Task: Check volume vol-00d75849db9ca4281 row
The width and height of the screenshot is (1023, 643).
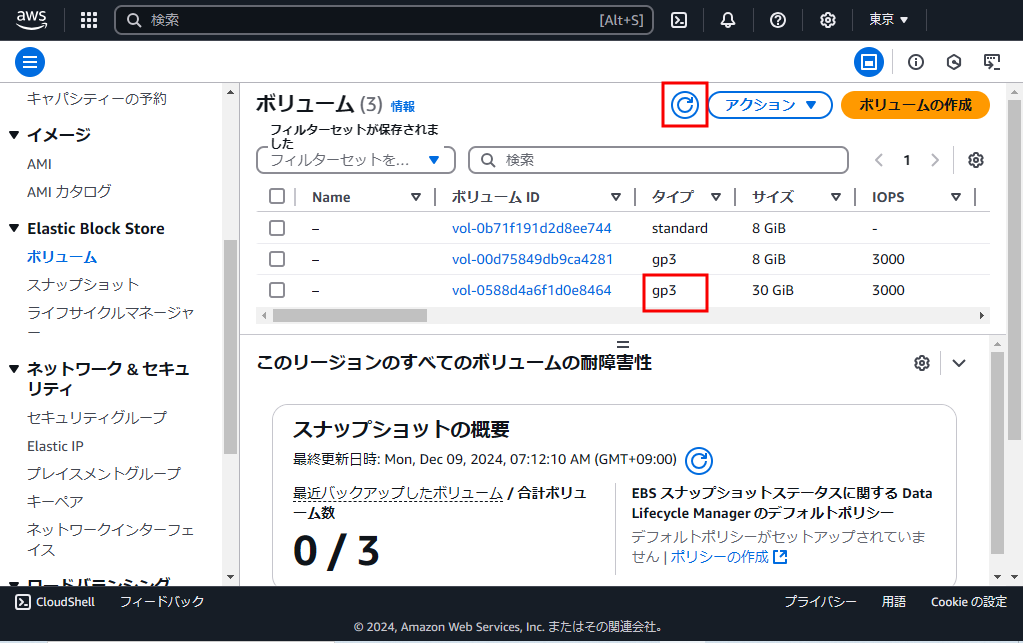Action: pyautogui.click(x=277, y=259)
